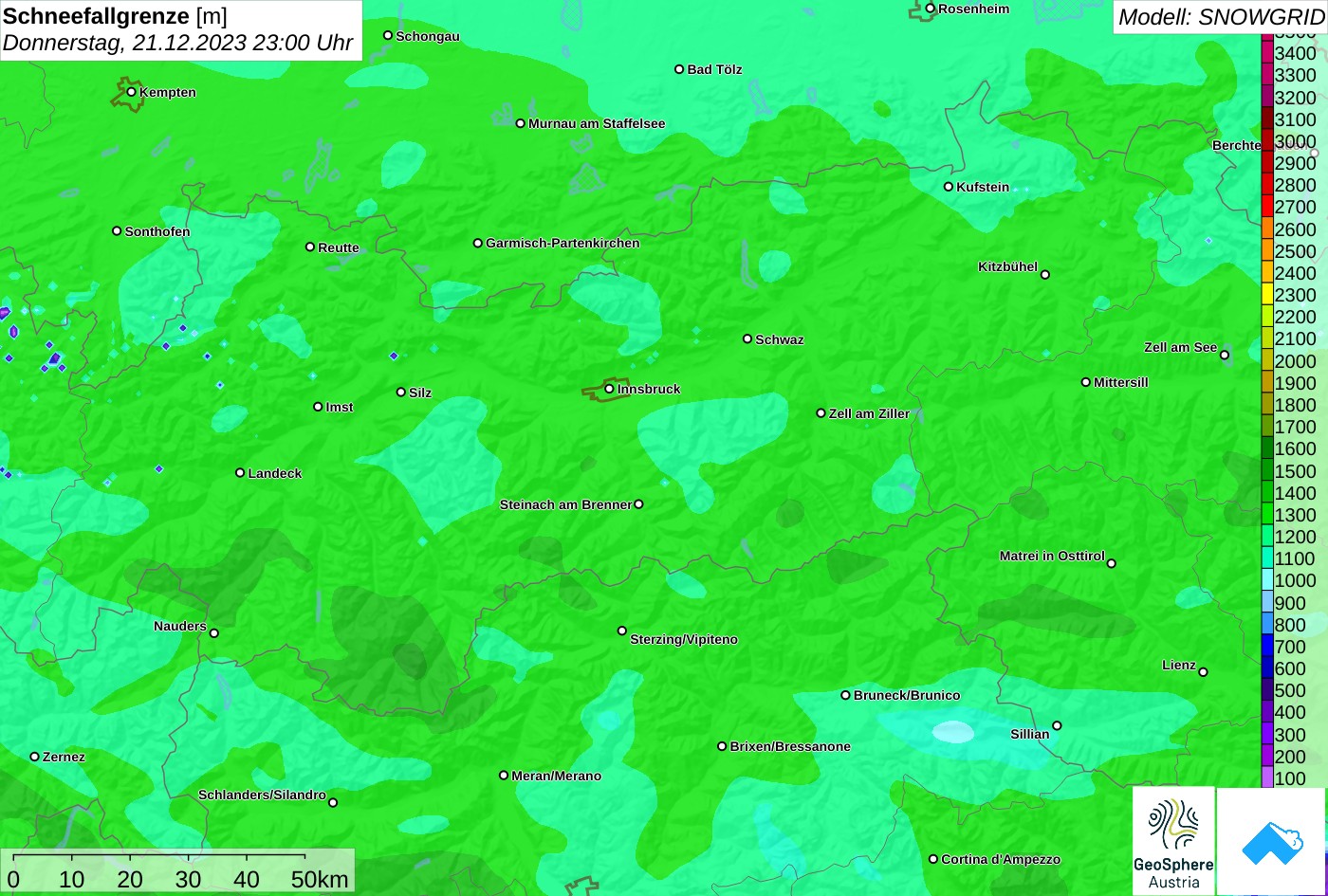
Task: Click the legend value '3100'
Action: 1296,119
